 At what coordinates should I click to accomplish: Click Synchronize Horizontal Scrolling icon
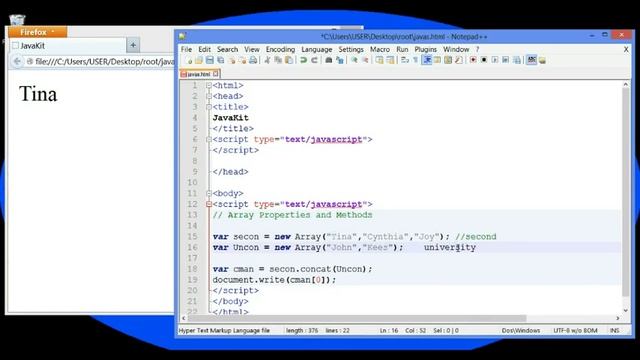pos(391,60)
